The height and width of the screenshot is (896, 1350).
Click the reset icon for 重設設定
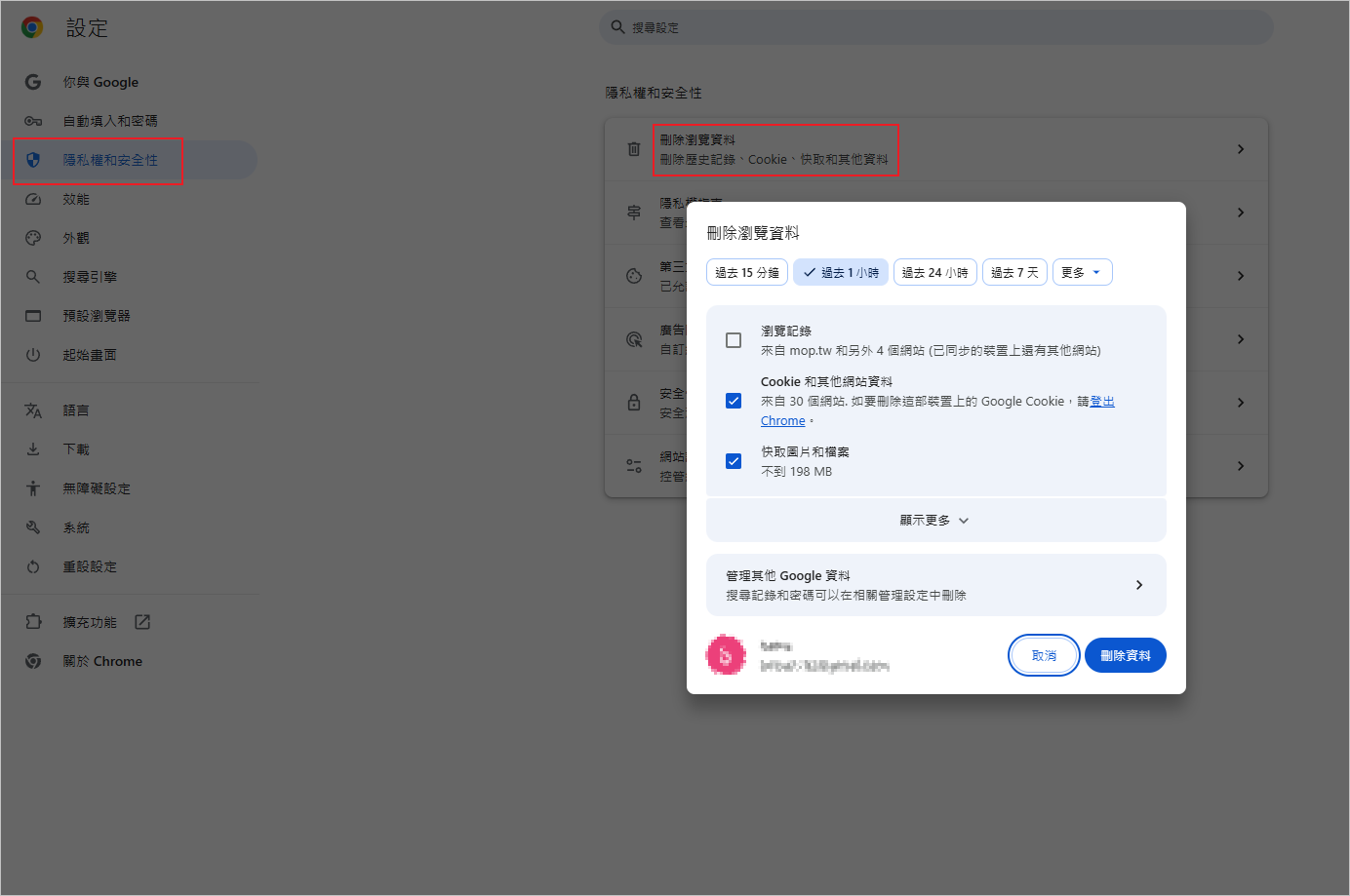tap(33, 566)
